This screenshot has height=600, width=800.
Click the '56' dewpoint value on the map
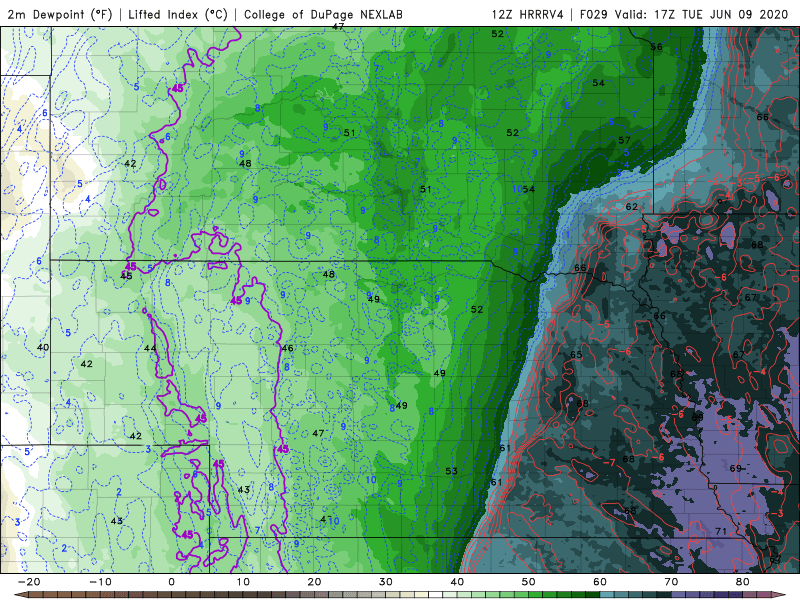point(656,47)
